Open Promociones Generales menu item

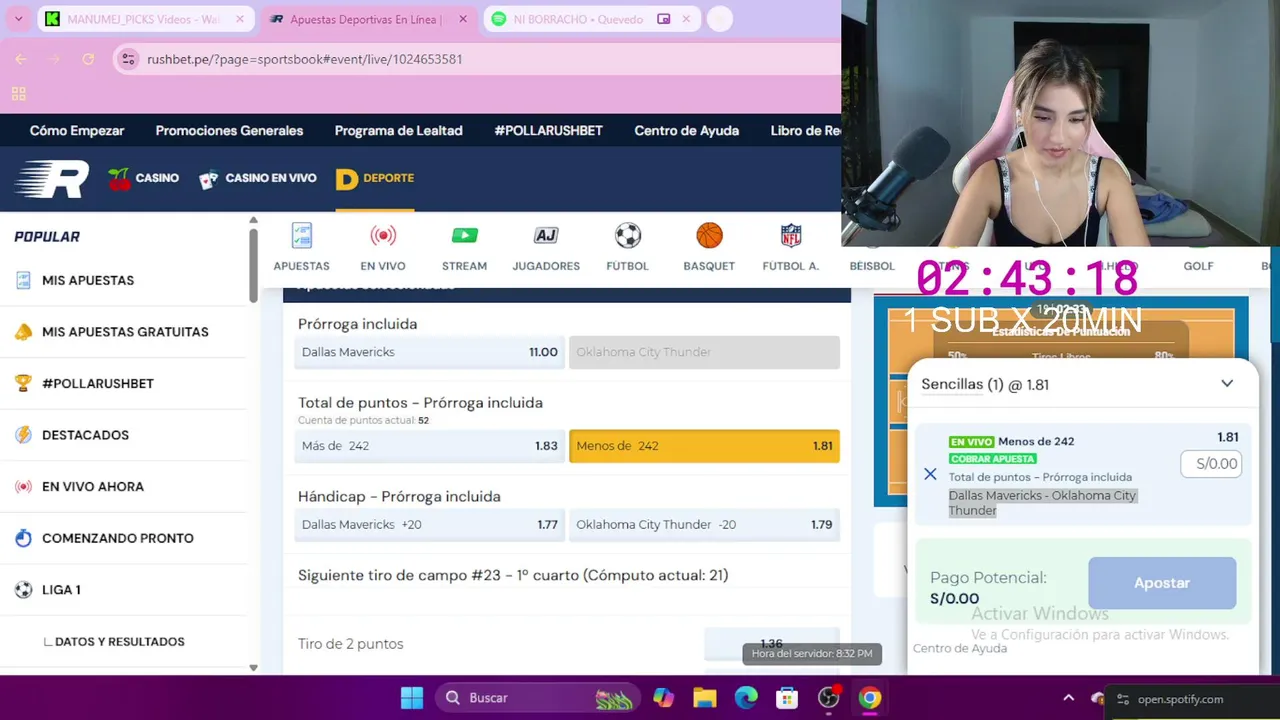229,131
